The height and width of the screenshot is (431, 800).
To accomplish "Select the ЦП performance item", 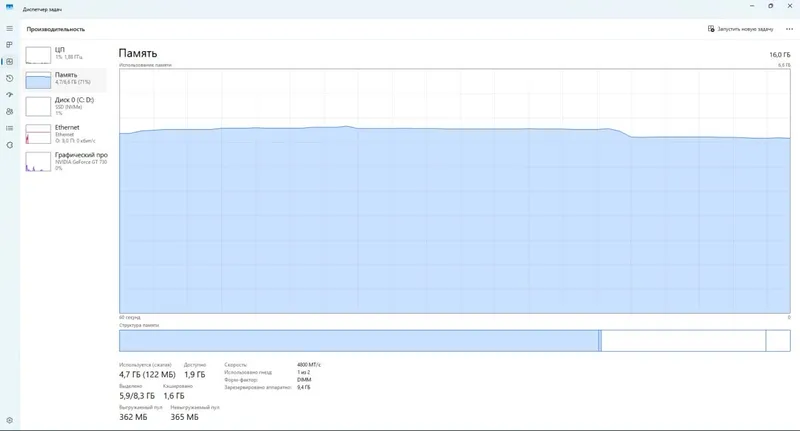I will click(x=66, y=54).
